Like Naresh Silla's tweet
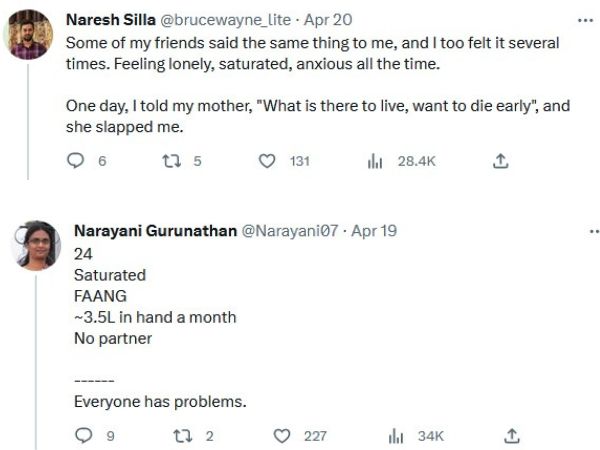Viewport: 600px width, 450px height. (267, 160)
